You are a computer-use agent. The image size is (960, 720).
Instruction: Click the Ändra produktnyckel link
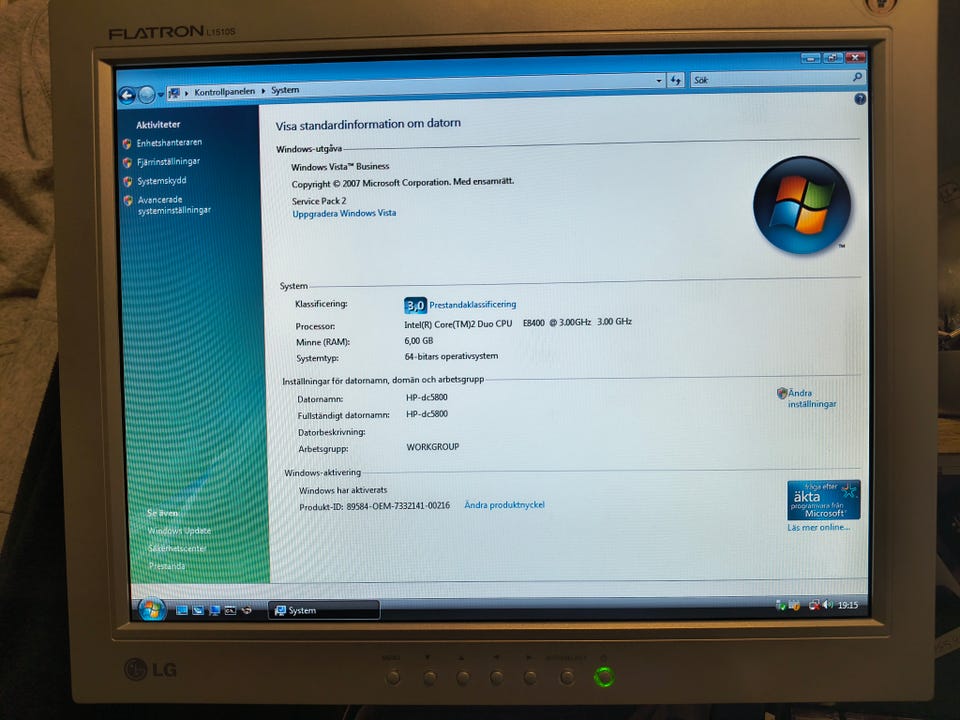504,505
